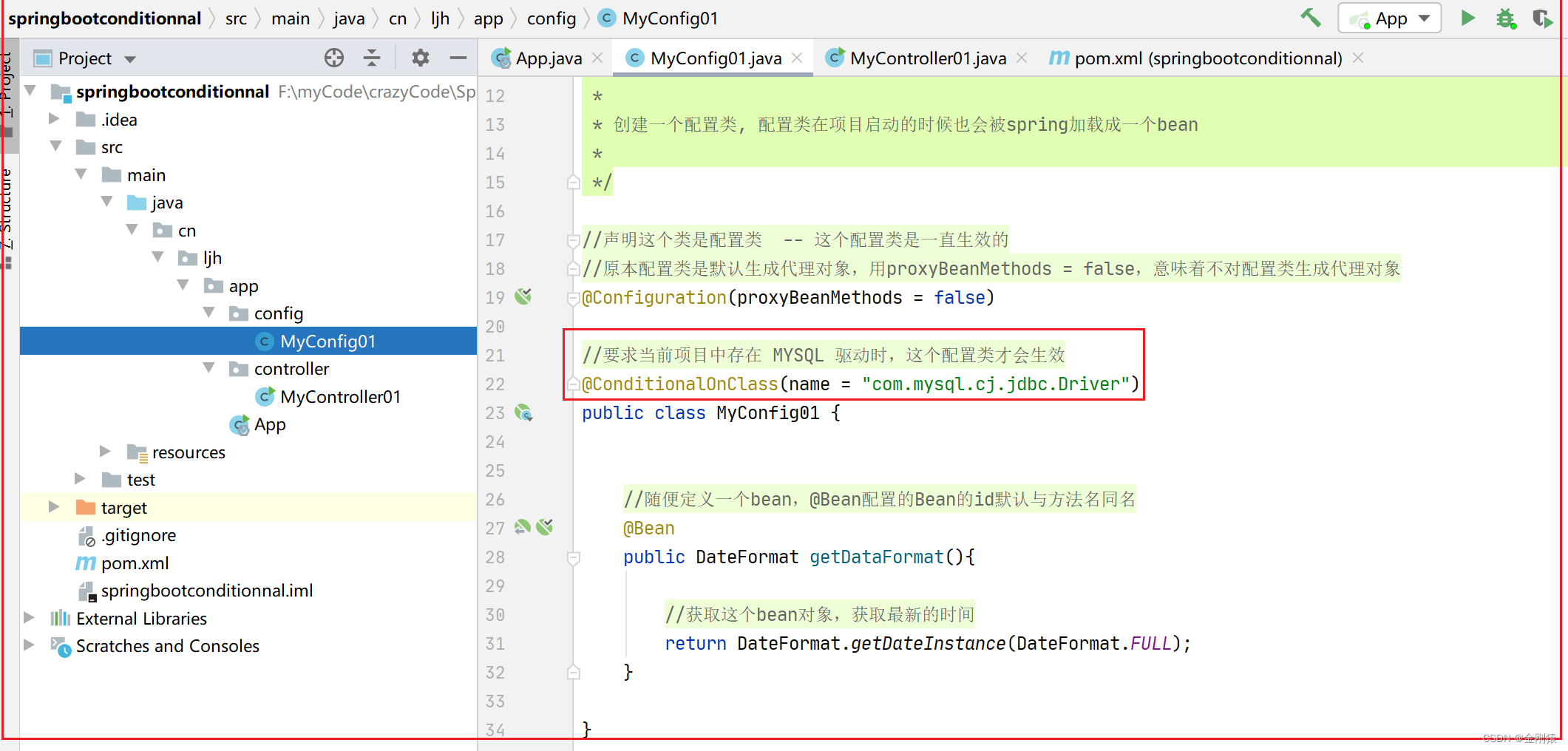This screenshot has height=751, width=1568.
Task: Click the config breadcrumb in navigation bar
Action: [x=551, y=18]
